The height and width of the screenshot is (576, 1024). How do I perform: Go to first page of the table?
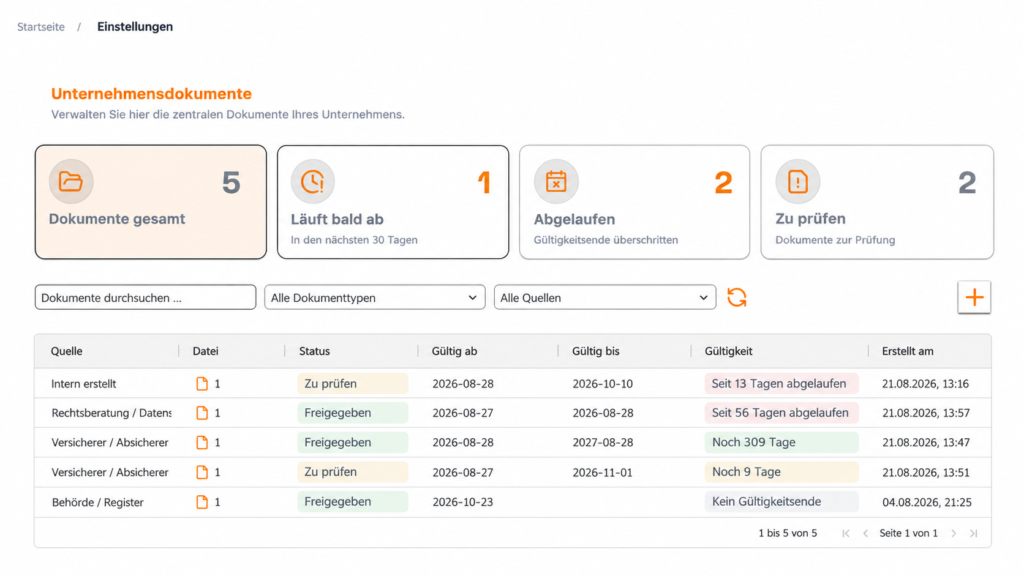pyautogui.click(x=846, y=534)
